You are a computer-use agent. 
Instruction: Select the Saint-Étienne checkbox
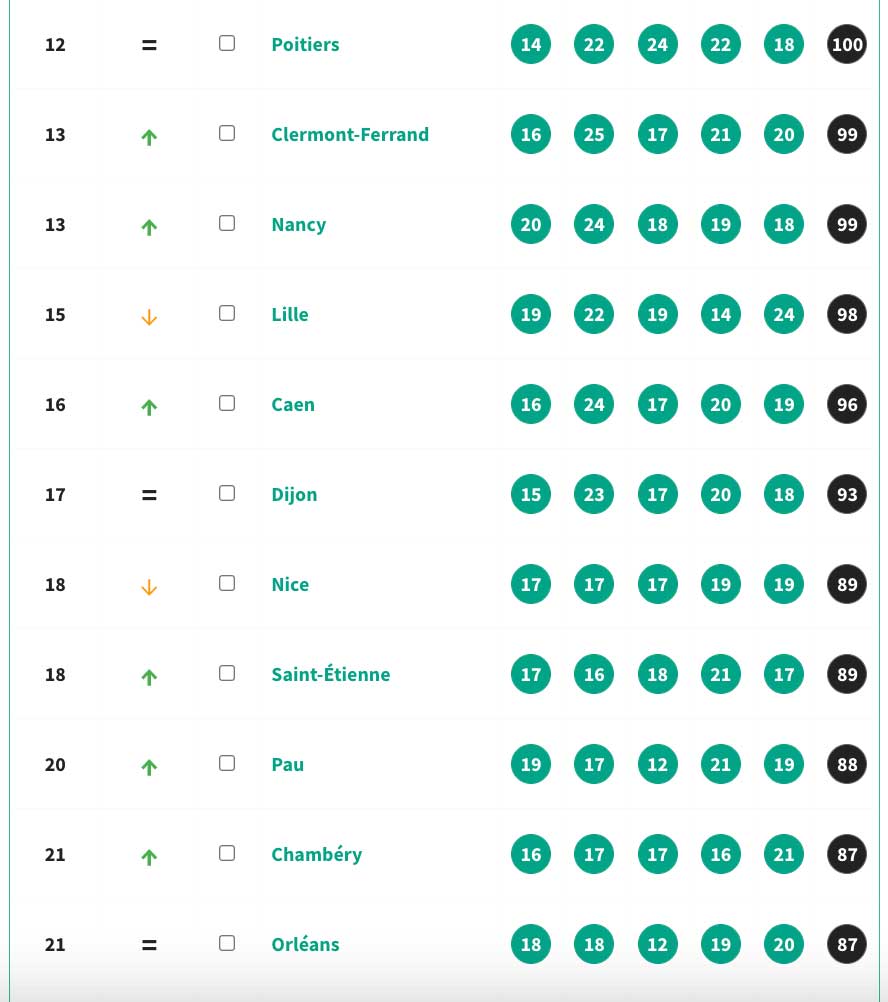point(227,673)
